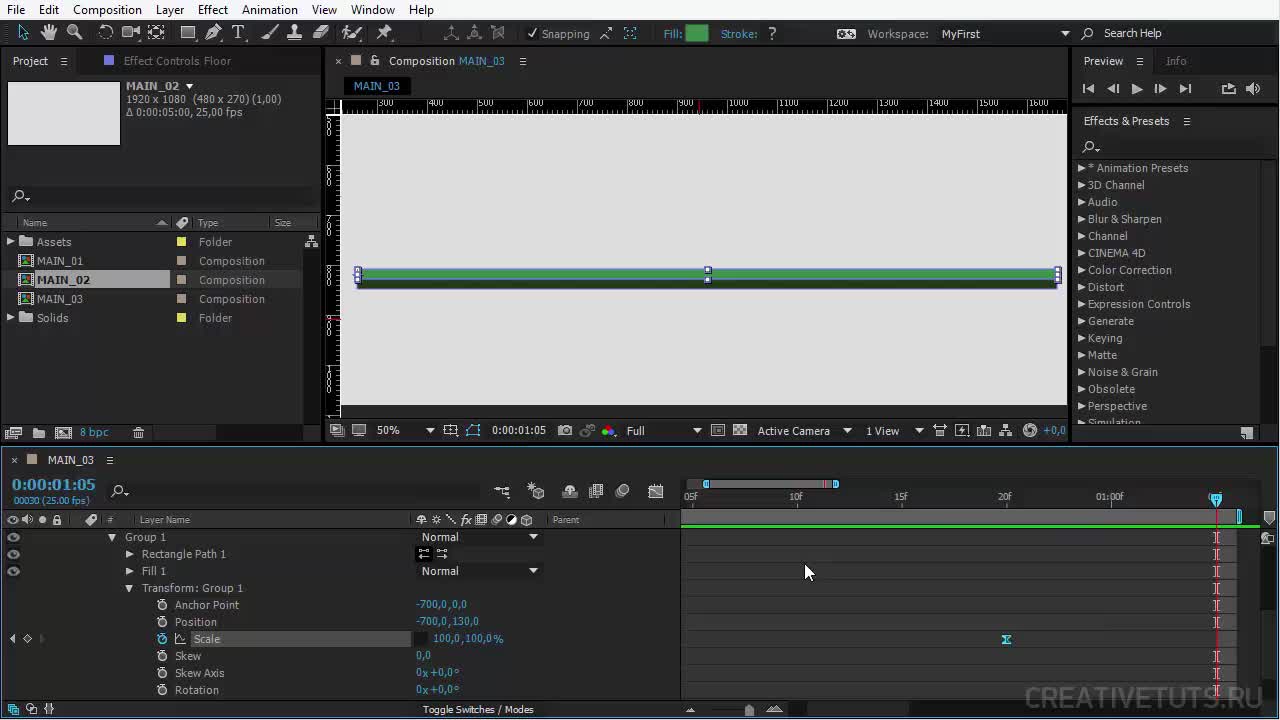Open the Composition menu
Viewport: 1280px width, 720px height.
(107, 9)
